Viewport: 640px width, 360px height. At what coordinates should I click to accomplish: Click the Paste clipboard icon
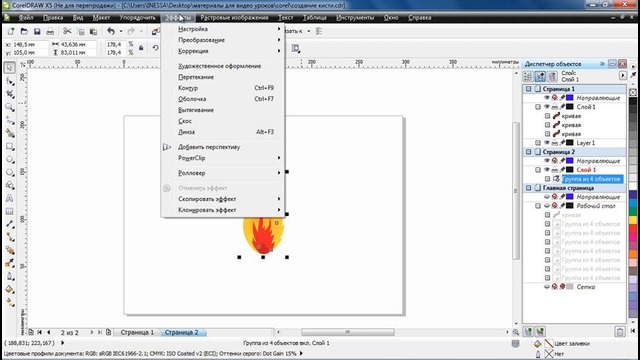93,31
